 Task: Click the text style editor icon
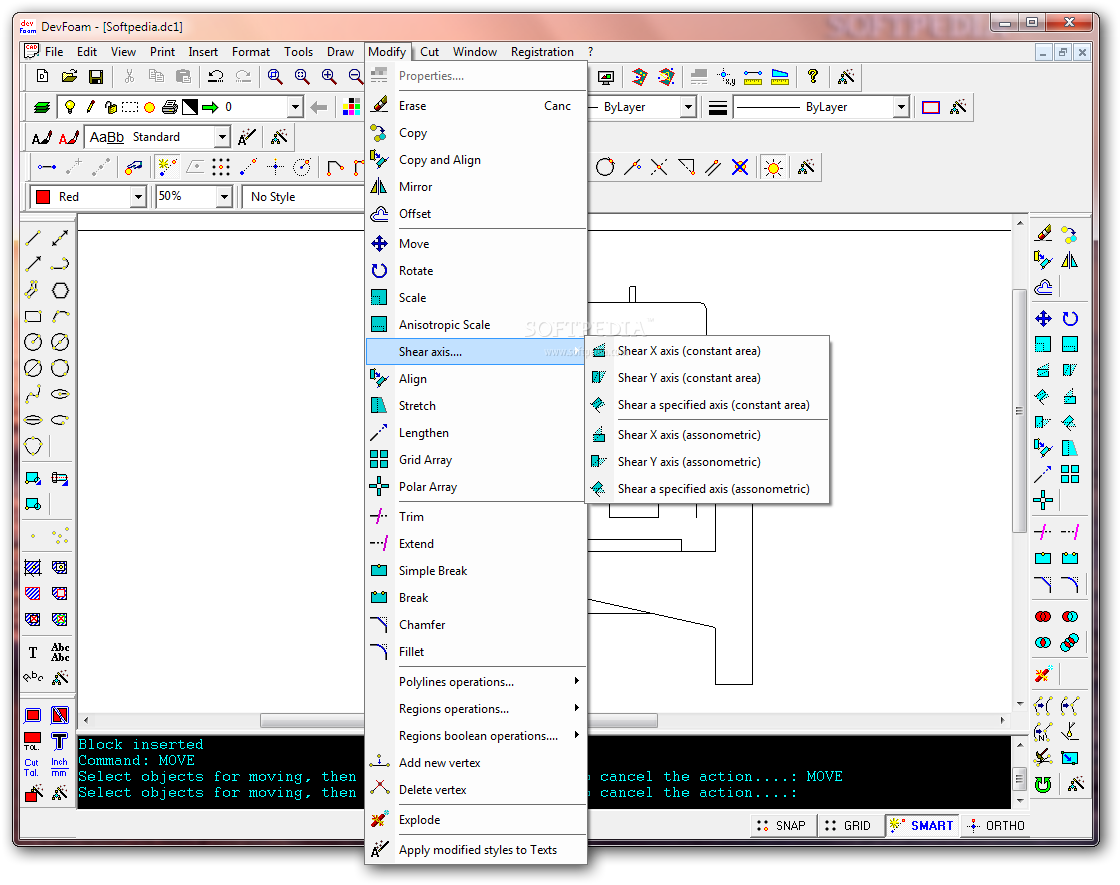(x=246, y=137)
